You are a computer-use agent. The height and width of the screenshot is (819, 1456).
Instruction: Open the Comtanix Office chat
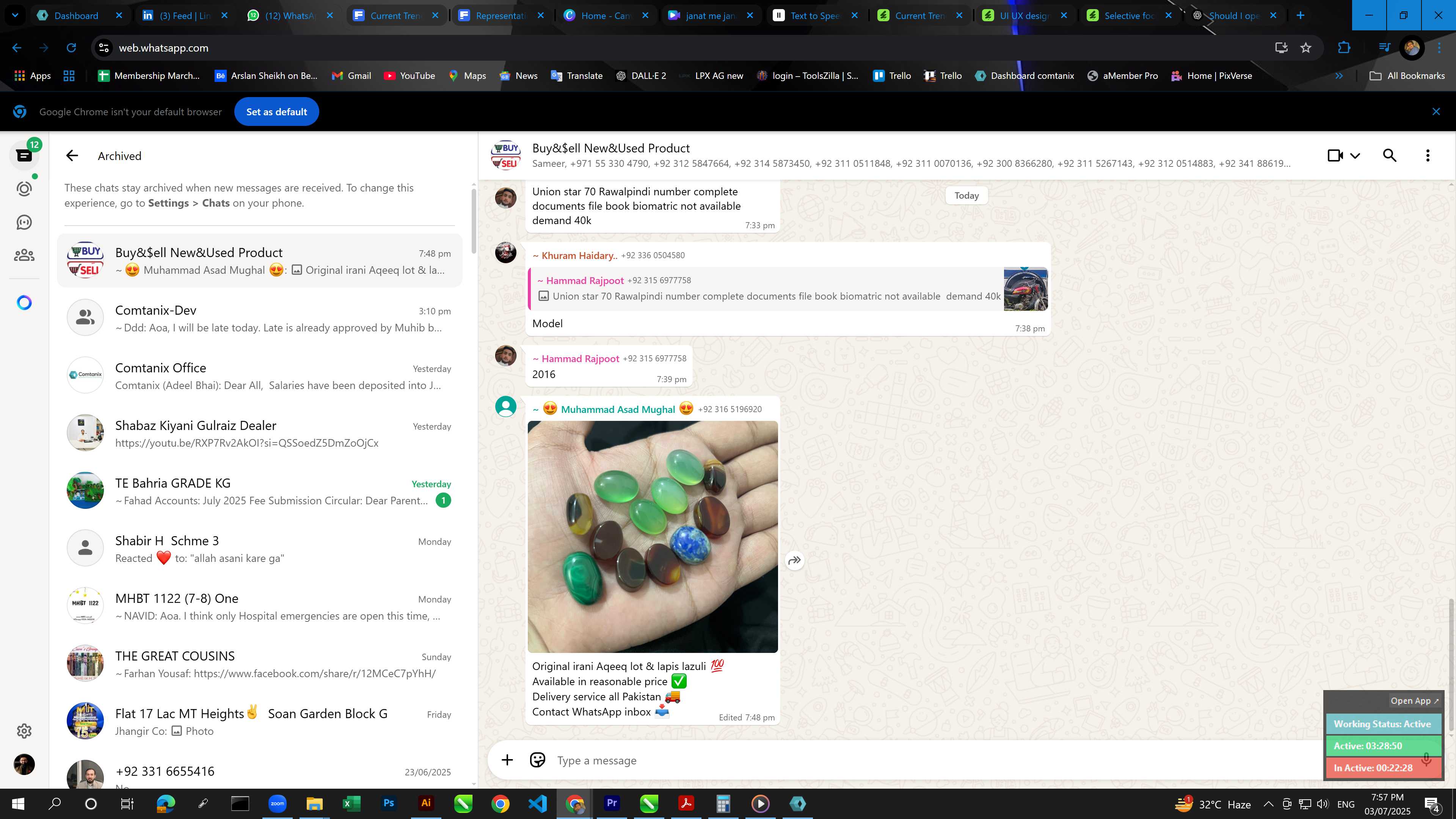point(260,376)
